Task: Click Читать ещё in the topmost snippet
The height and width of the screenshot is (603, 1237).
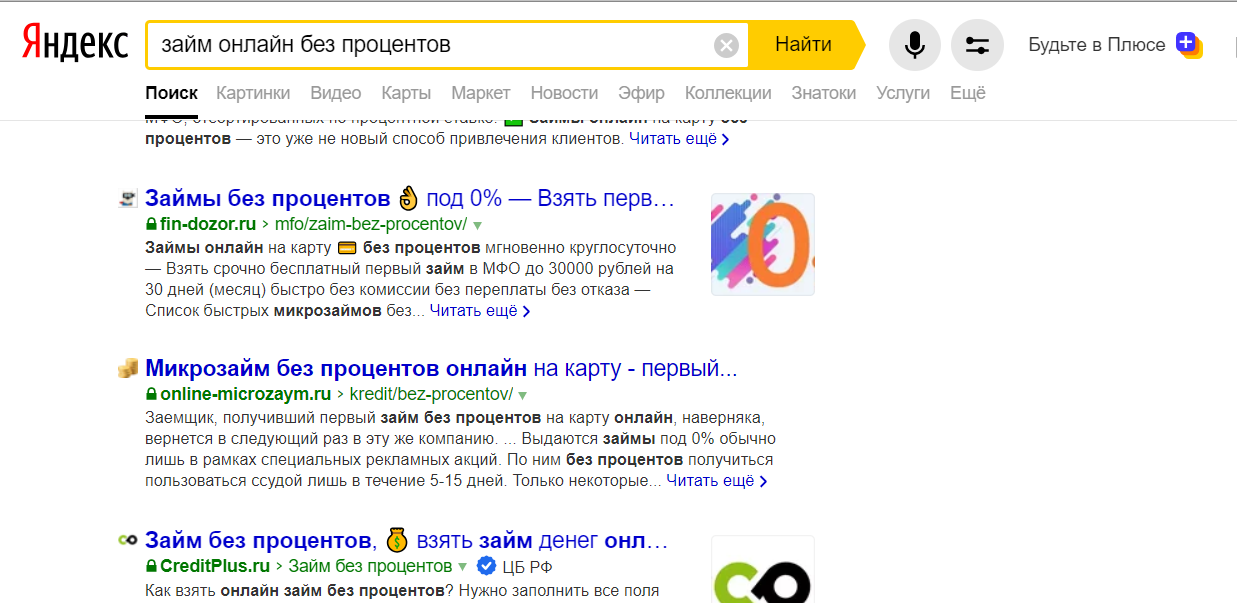Action: point(679,139)
